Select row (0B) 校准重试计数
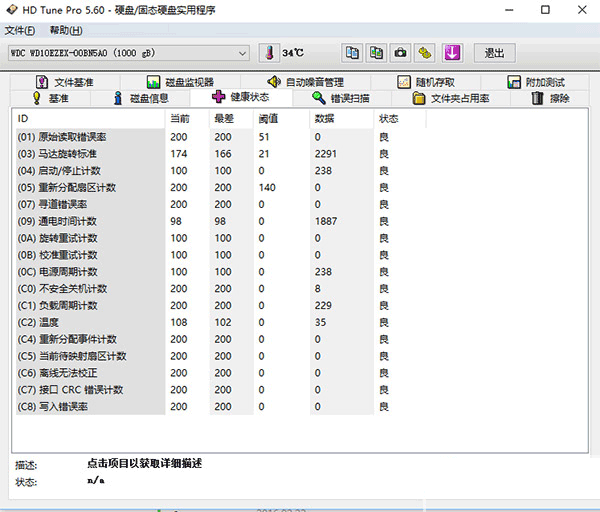 [220, 255]
